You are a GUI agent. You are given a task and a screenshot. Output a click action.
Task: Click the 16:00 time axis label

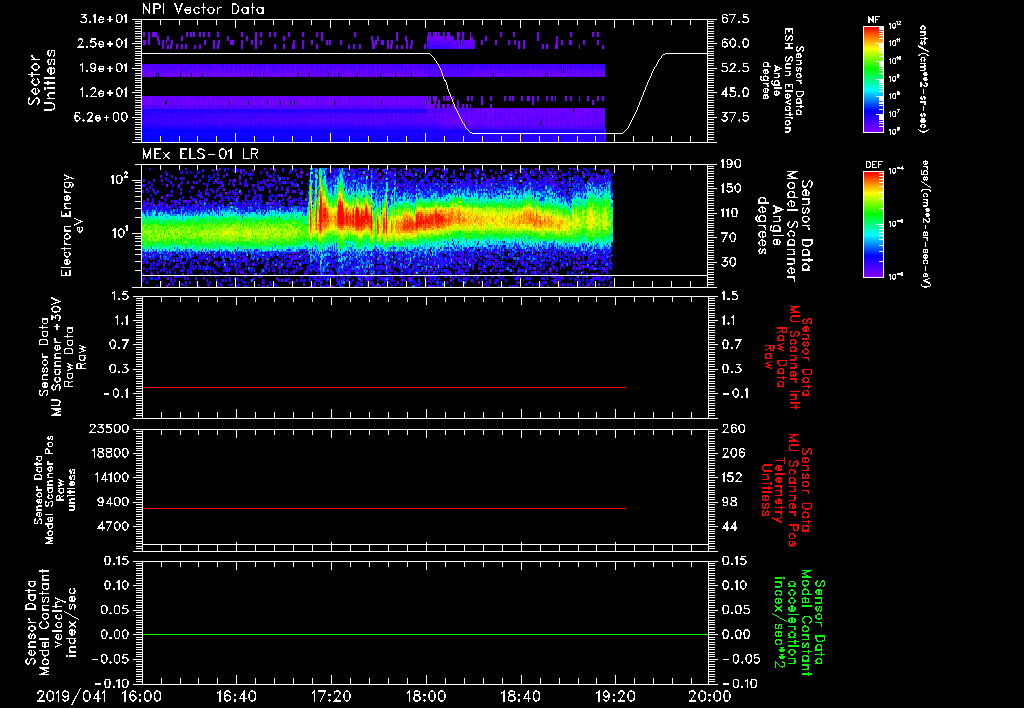142,695
